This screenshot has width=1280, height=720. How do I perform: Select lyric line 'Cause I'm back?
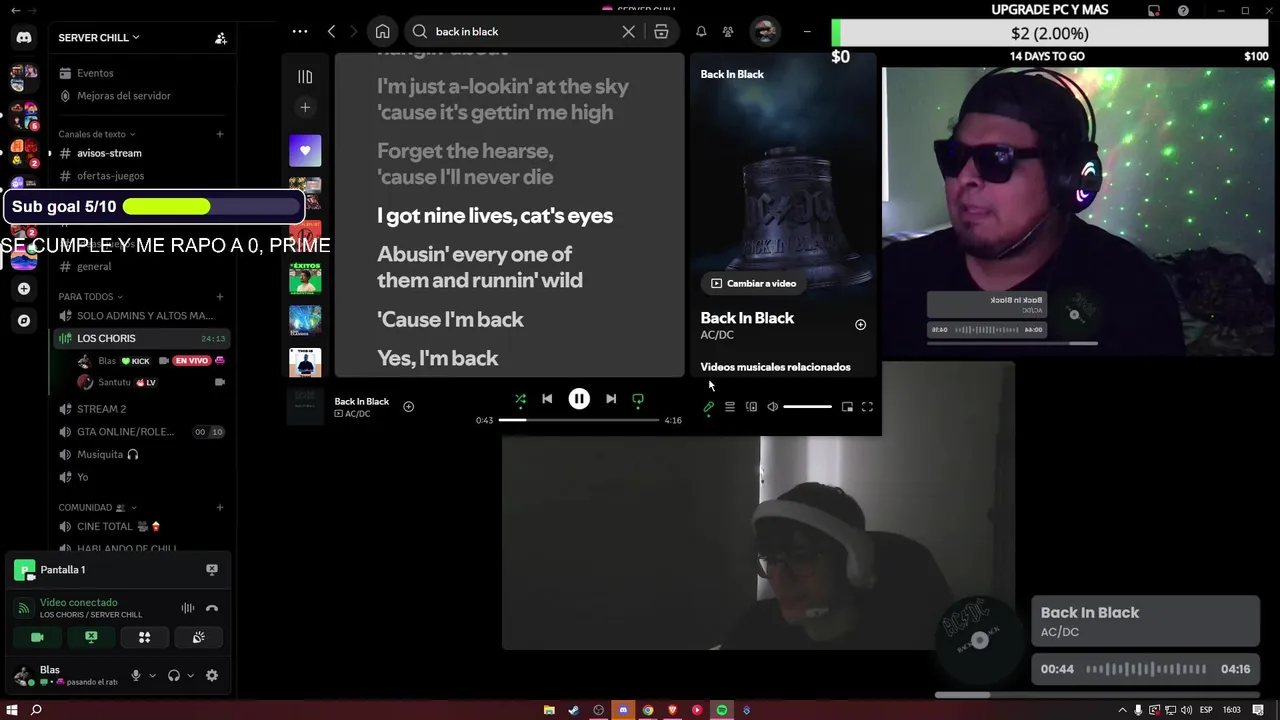450,320
